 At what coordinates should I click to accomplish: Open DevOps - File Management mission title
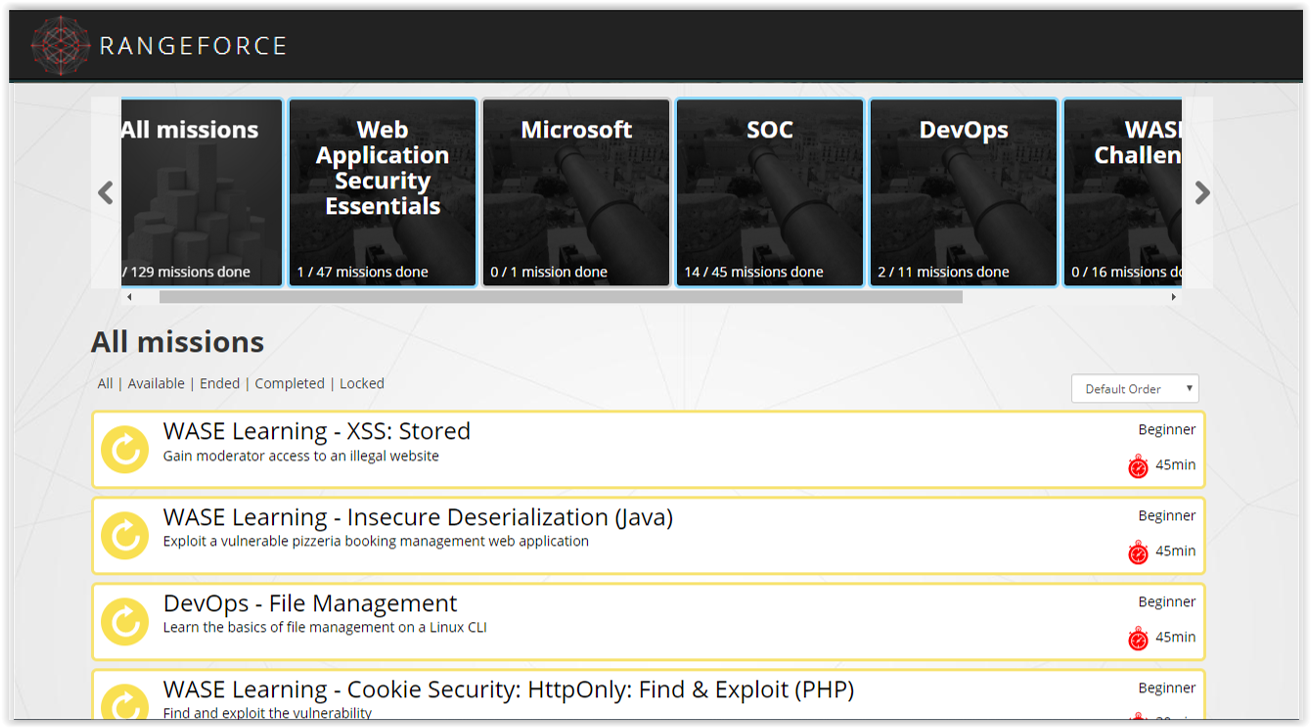[x=310, y=604]
